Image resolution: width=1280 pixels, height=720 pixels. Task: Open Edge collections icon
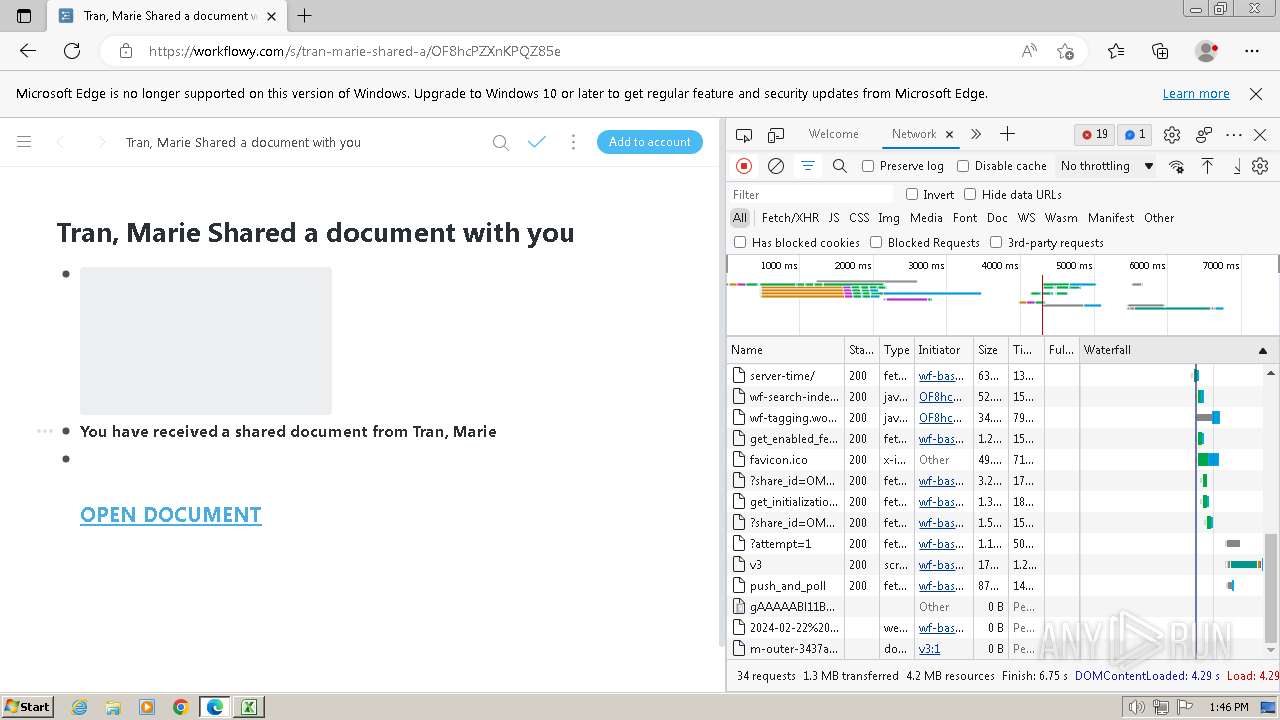(x=1160, y=51)
